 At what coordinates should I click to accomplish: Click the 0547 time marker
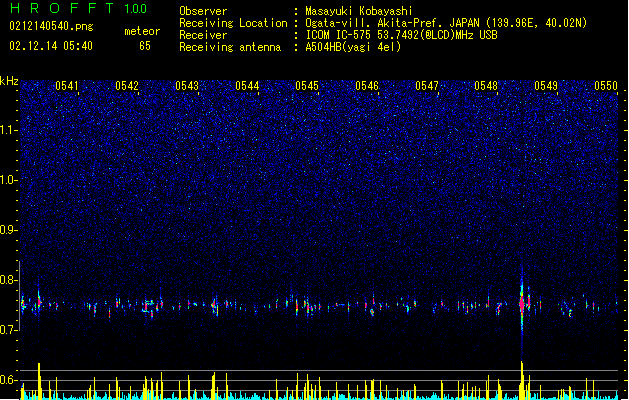pos(427,86)
